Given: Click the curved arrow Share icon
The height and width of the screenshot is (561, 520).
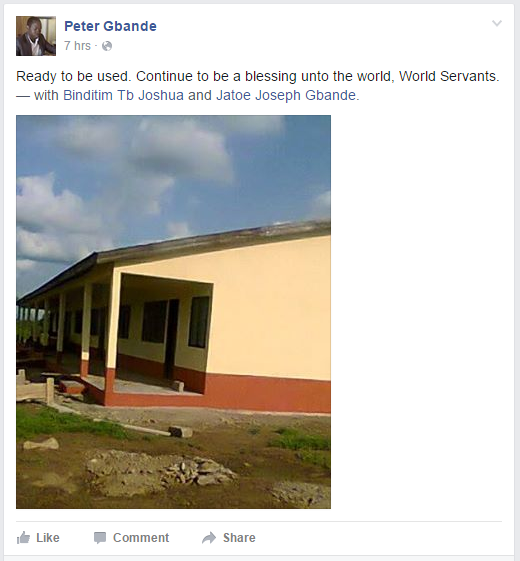Looking at the screenshot, I should 209,538.
